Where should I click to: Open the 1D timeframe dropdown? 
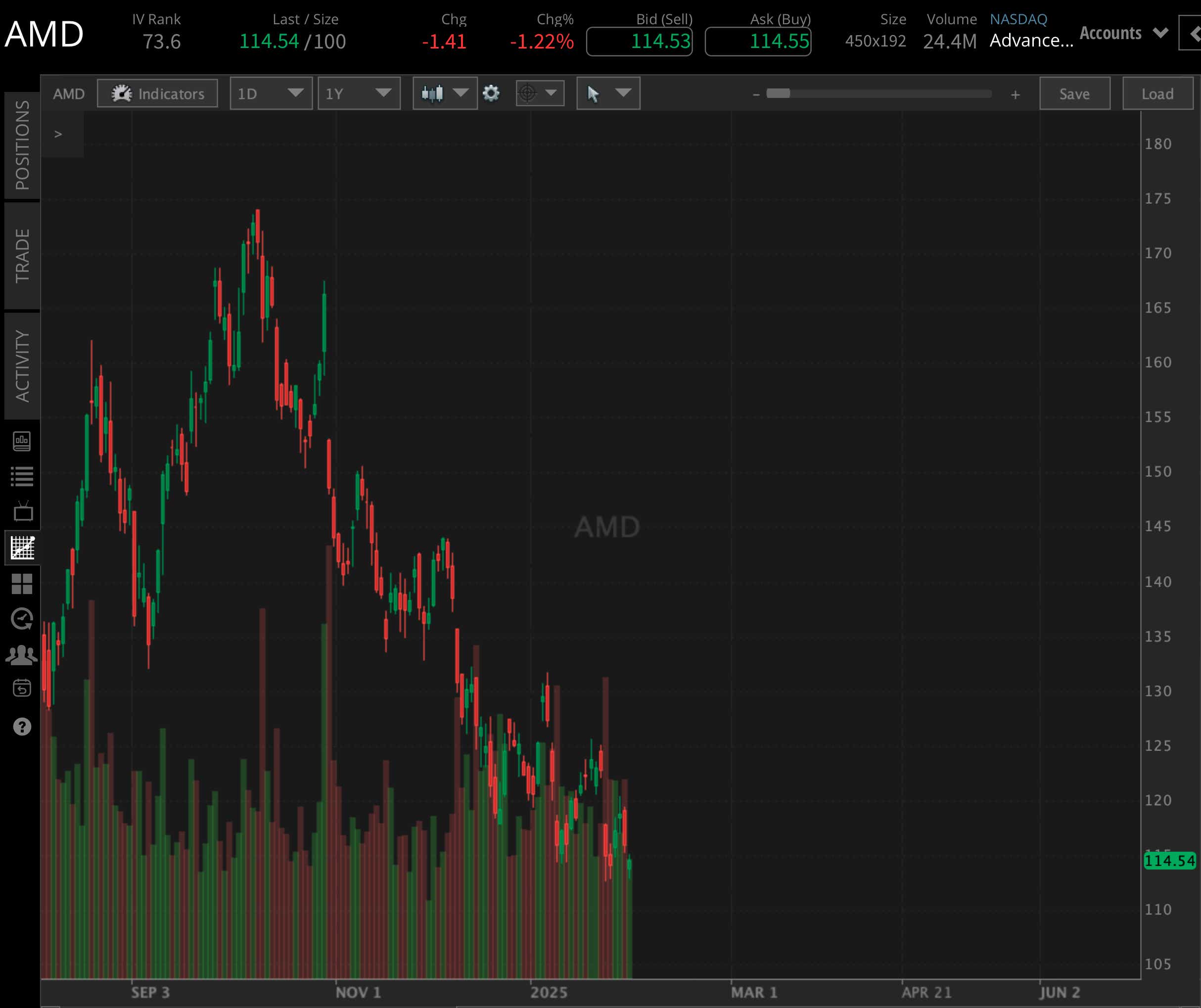tap(271, 93)
